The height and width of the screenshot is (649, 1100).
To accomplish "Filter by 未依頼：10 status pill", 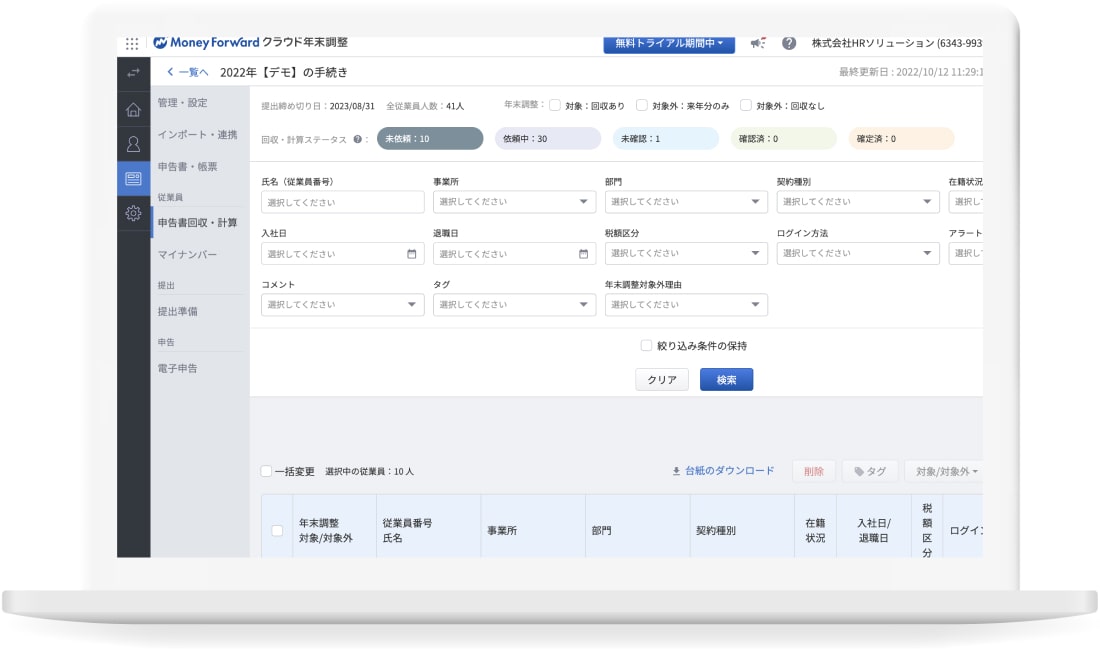I will tap(430, 139).
